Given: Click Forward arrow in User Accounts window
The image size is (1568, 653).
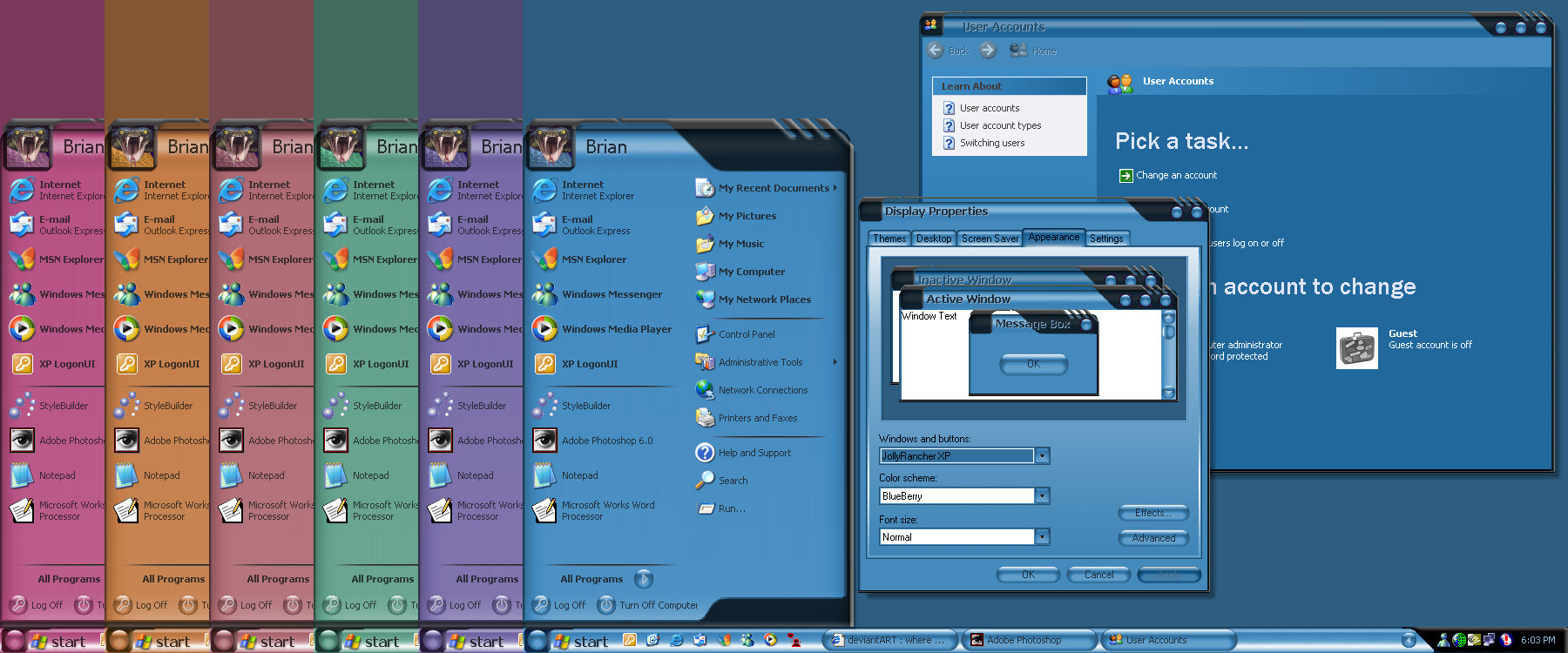Looking at the screenshot, I should pyautogui.click(x=988, y=50).
